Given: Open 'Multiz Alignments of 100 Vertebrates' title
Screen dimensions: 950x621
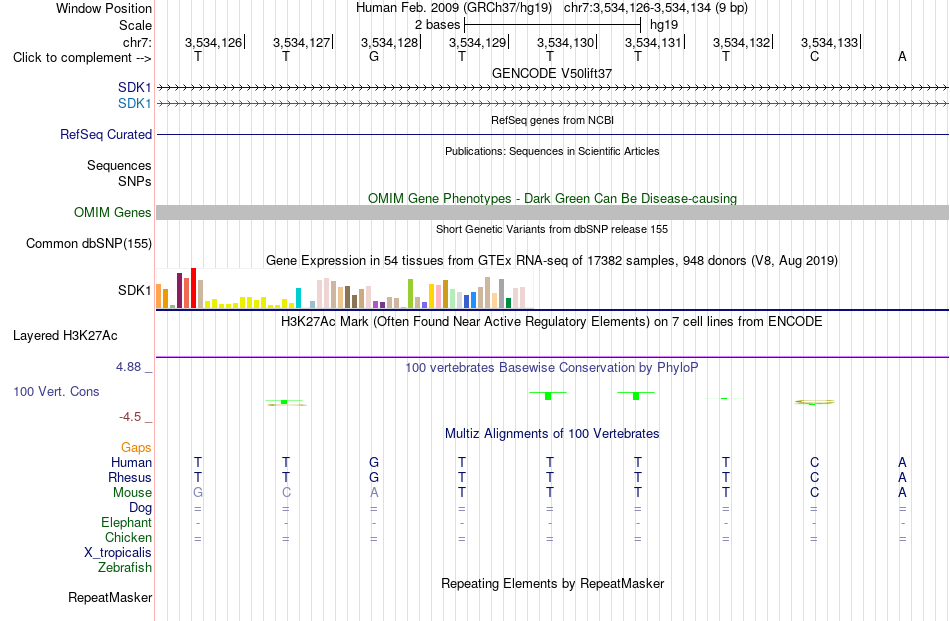Looking at the screenshot, I should tap(552, 434).
